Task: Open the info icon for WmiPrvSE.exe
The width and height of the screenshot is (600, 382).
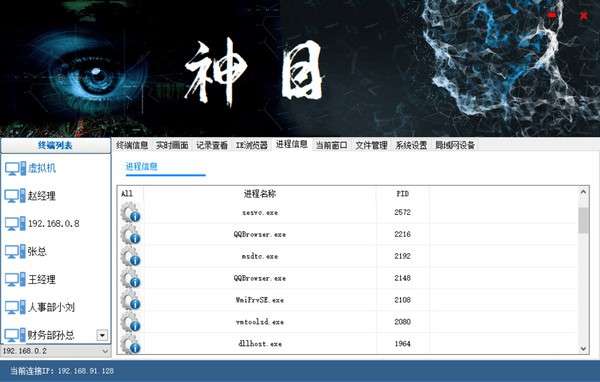Action: (x=130, y=300)
